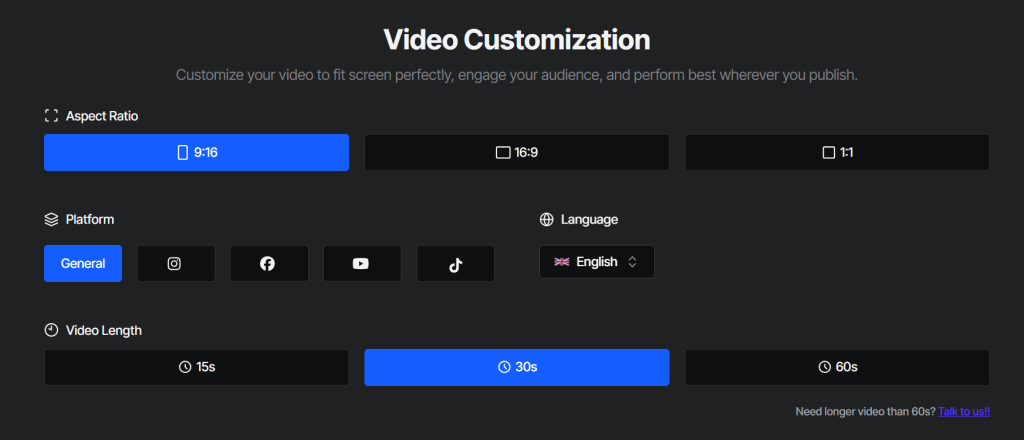Image resolution: width=1024 pixels, height=440 pixels.
Task: Click the Video Customization heading
Action: click(x=516, y=40)
